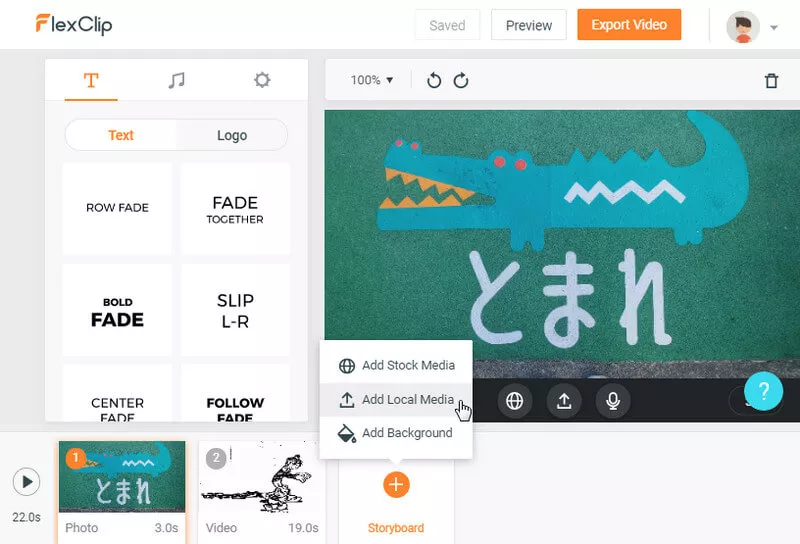Click the Saved button
Viewport: 800px width, 544px height.
(447, 25)
